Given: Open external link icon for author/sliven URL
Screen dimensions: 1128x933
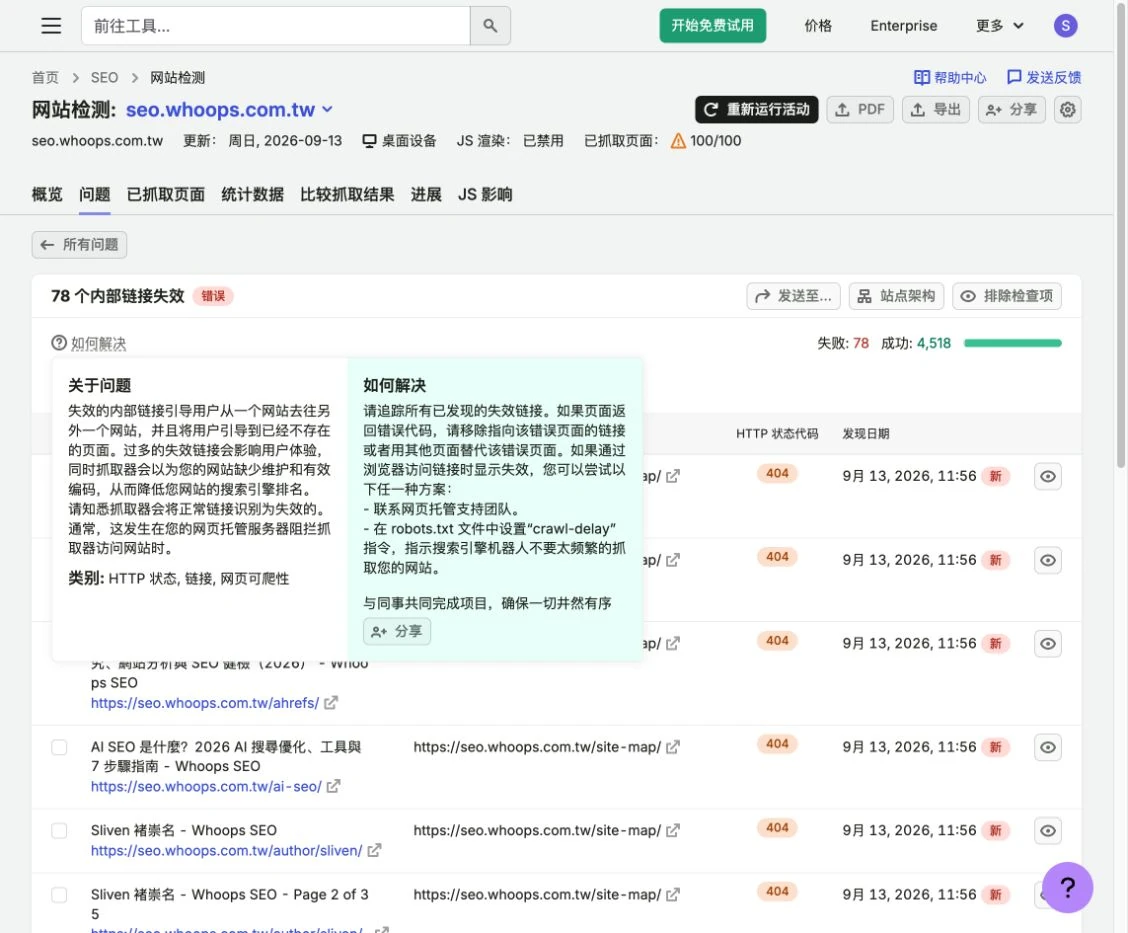Looking at the screenshot, I should pyautogui.click(x=374, y=850).
